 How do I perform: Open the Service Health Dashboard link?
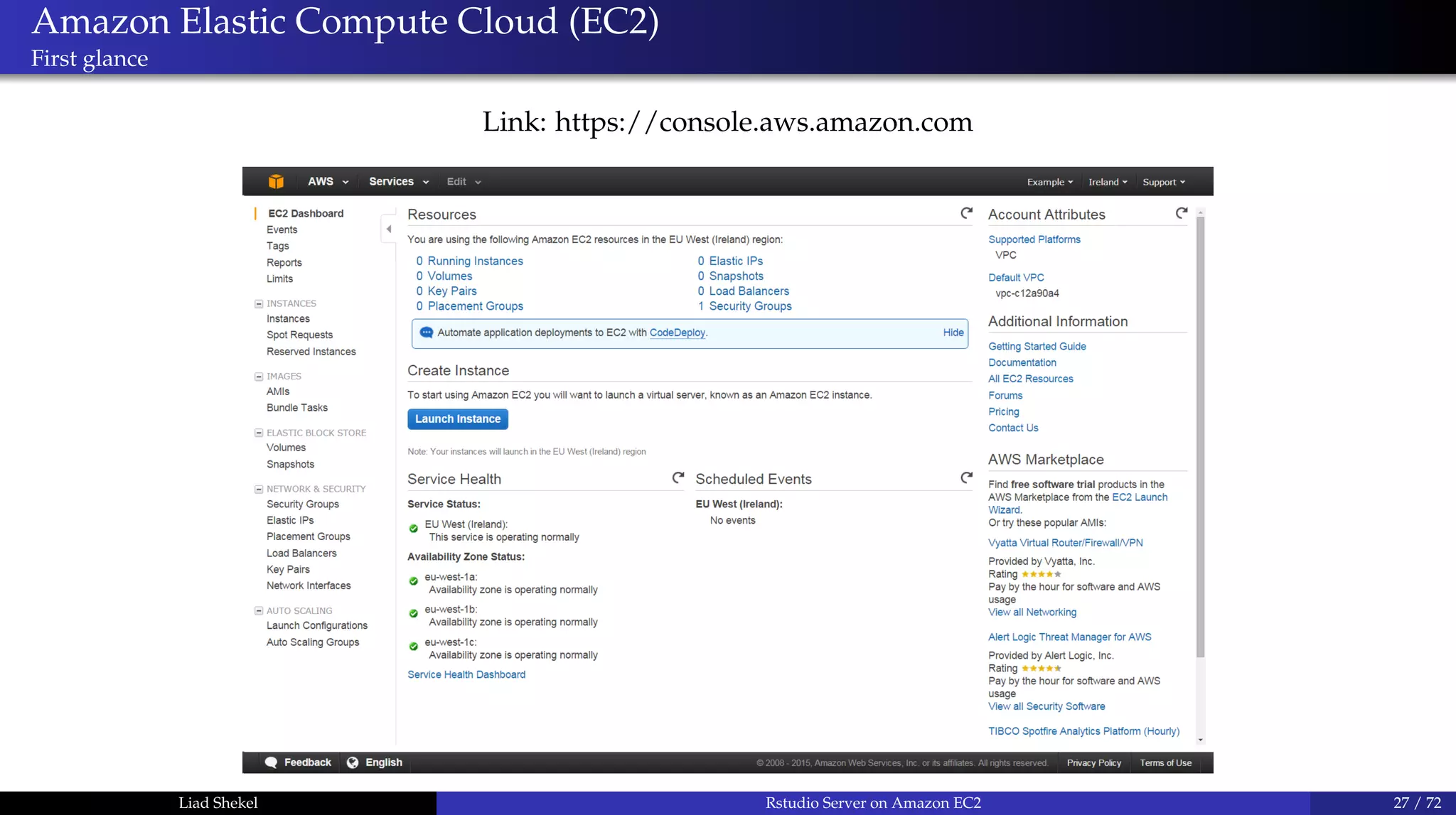[x=466, y=675]
